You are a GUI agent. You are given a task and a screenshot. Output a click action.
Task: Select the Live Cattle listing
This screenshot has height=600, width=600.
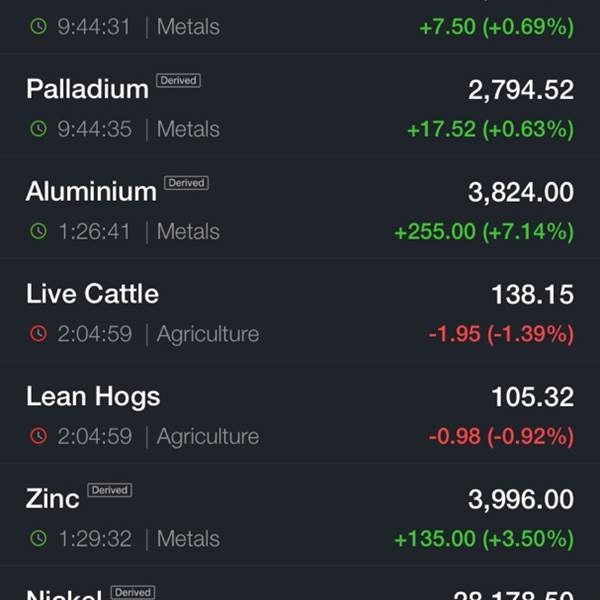pyautogui.click(x=300, y=311)
